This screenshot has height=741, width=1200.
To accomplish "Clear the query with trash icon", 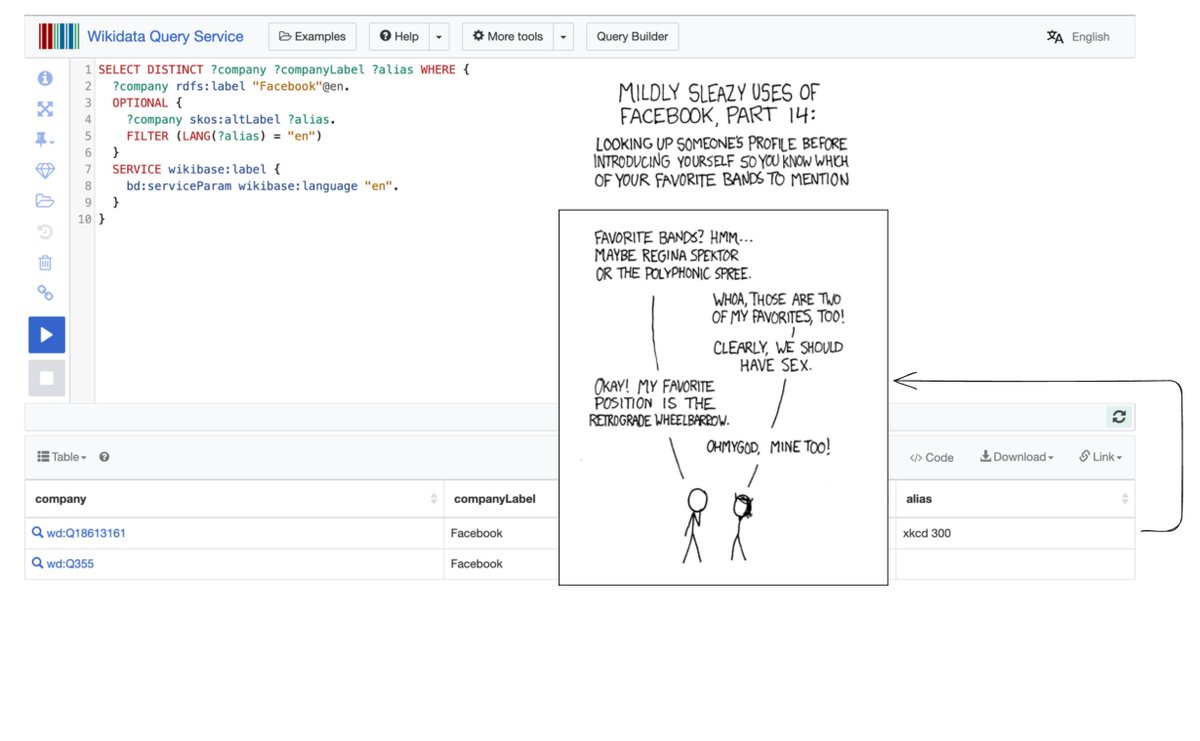I will [x=45, y=263].
